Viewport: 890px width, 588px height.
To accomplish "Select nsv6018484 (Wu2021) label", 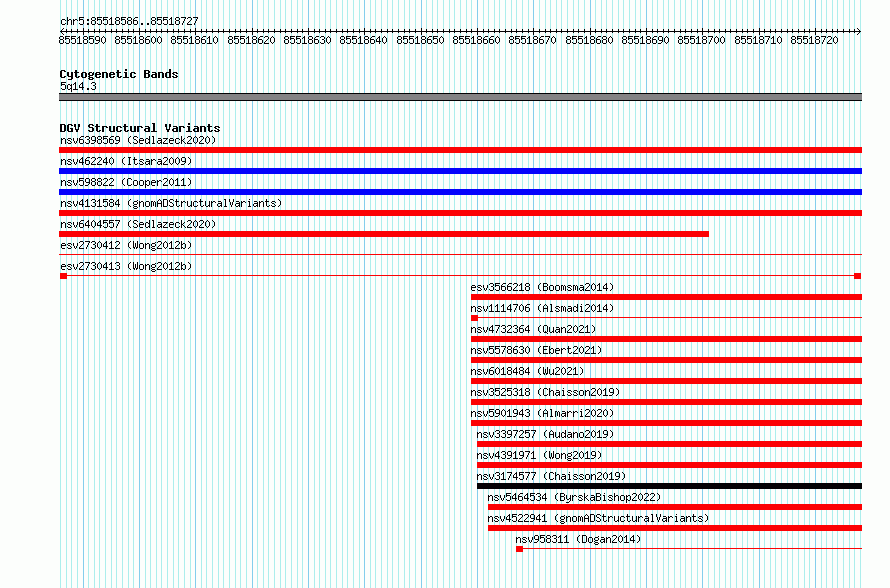I will click(527, 371).
